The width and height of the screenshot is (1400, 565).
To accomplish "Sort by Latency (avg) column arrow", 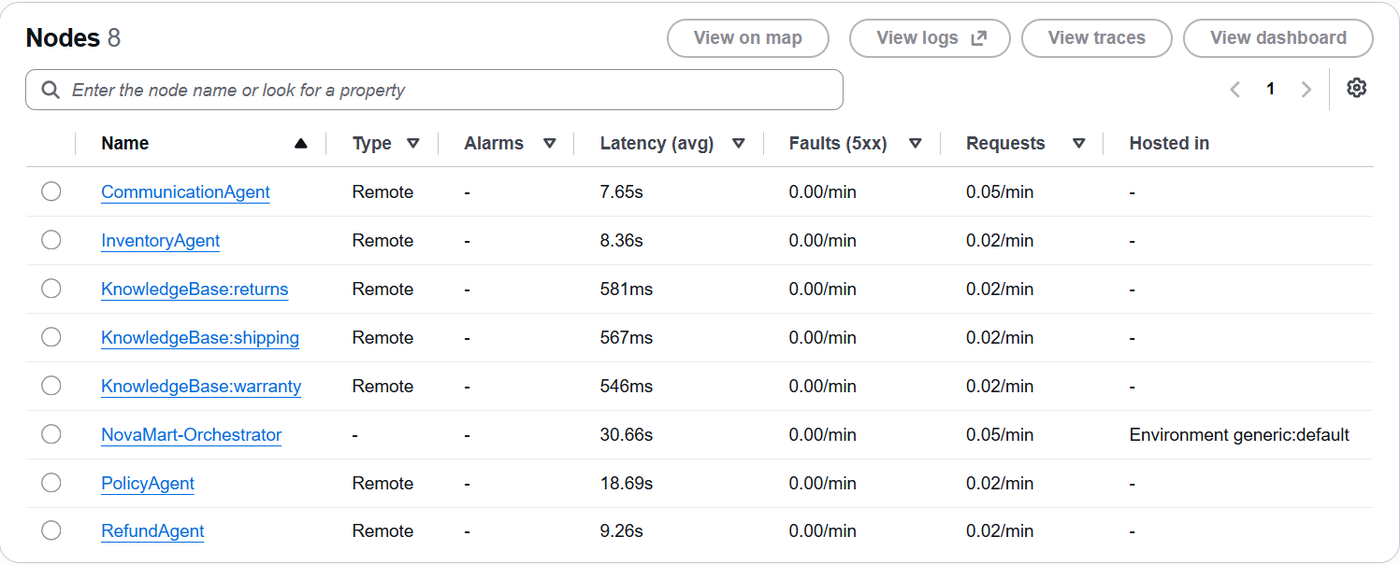I will (x=738, y=144).
